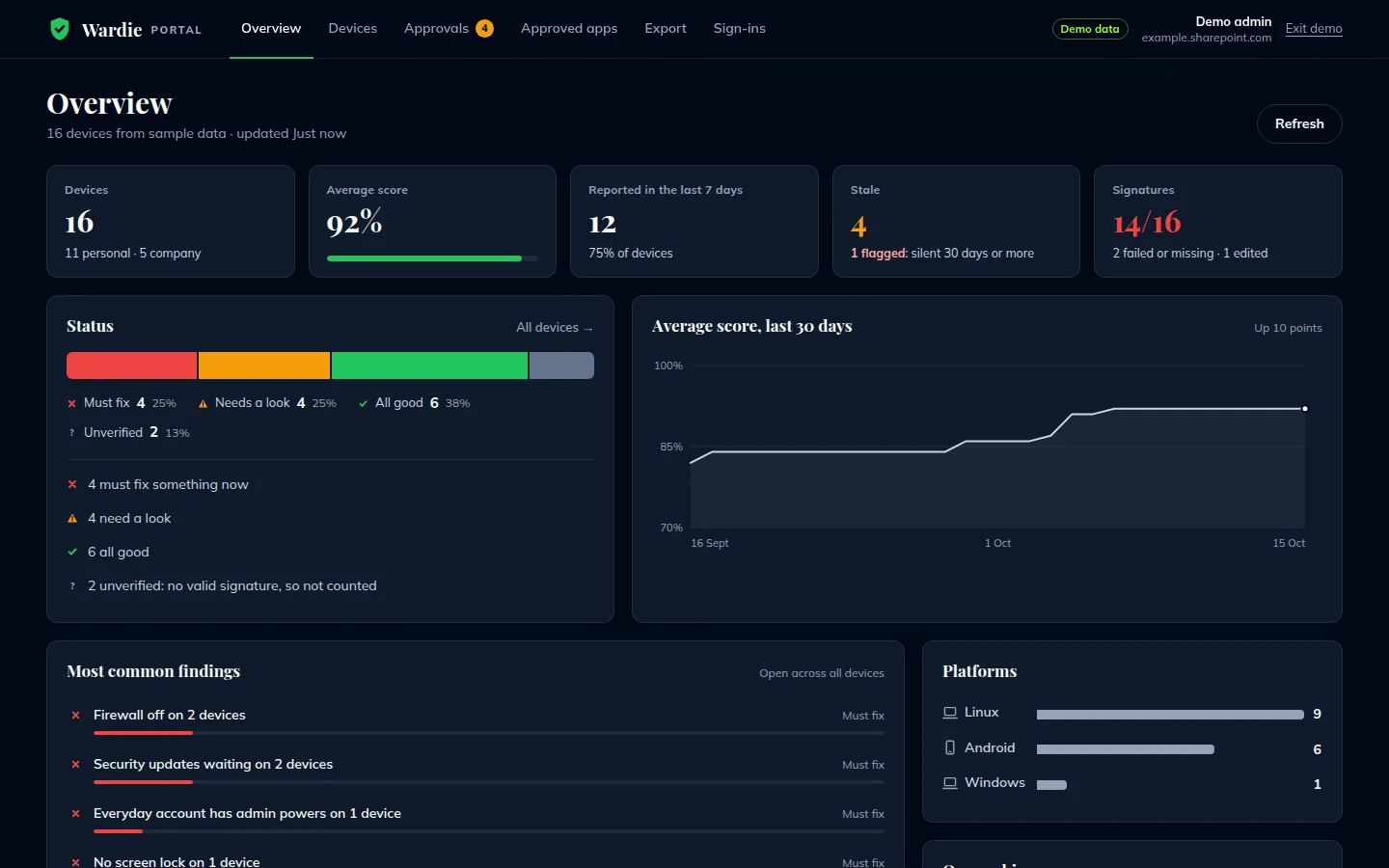Click the Approvals badge showing 4
The image size is (1389, 868).
click(484, 29)
